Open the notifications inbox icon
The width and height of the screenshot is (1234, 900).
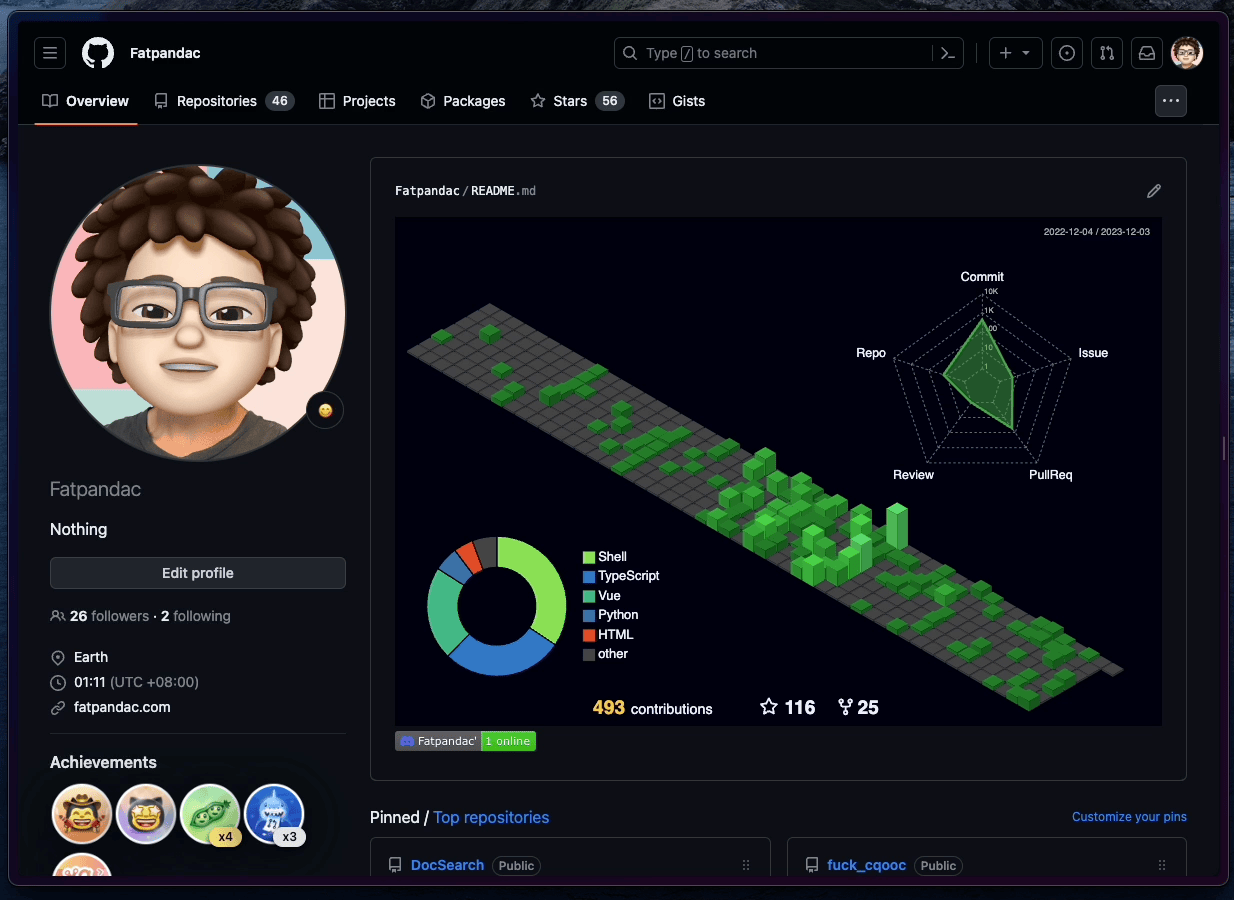click(x=1147, y=53)
